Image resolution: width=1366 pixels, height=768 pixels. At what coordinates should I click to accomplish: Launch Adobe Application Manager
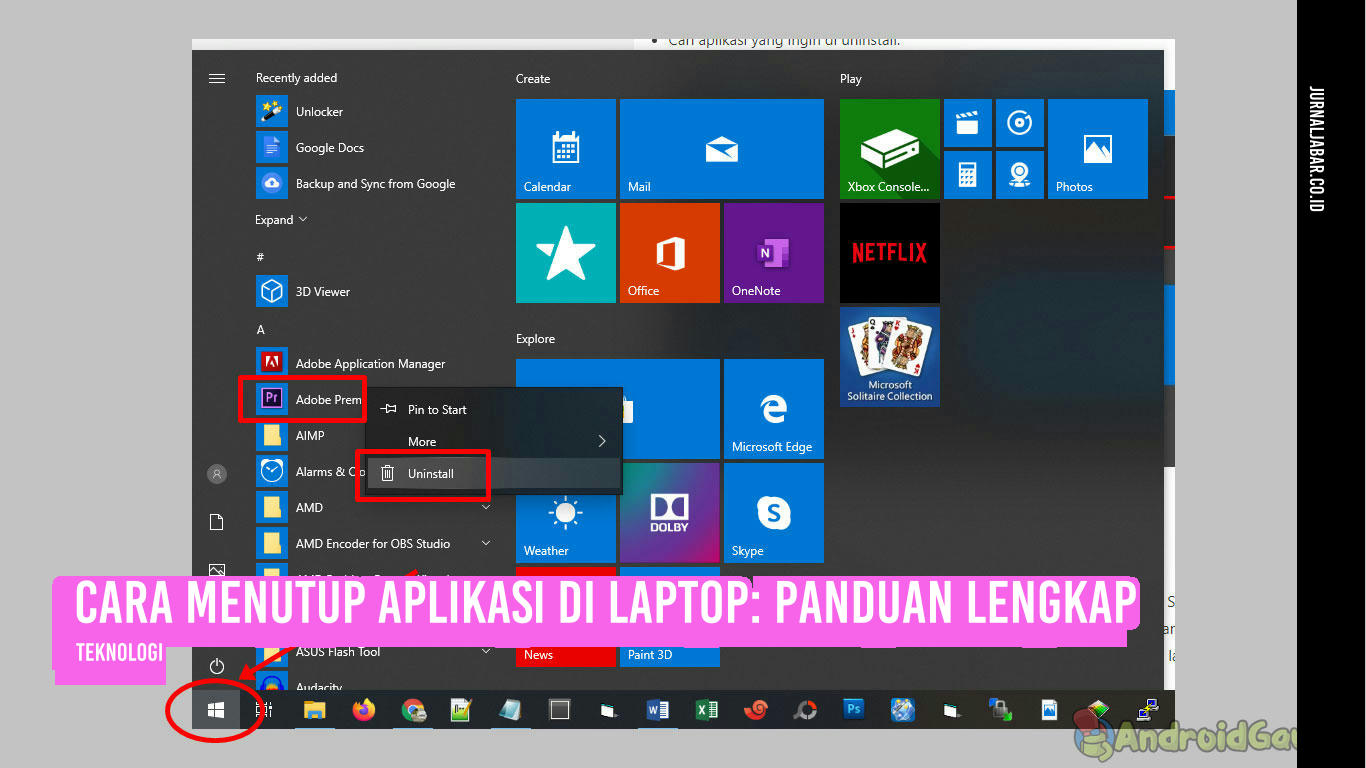coord(351,364)
